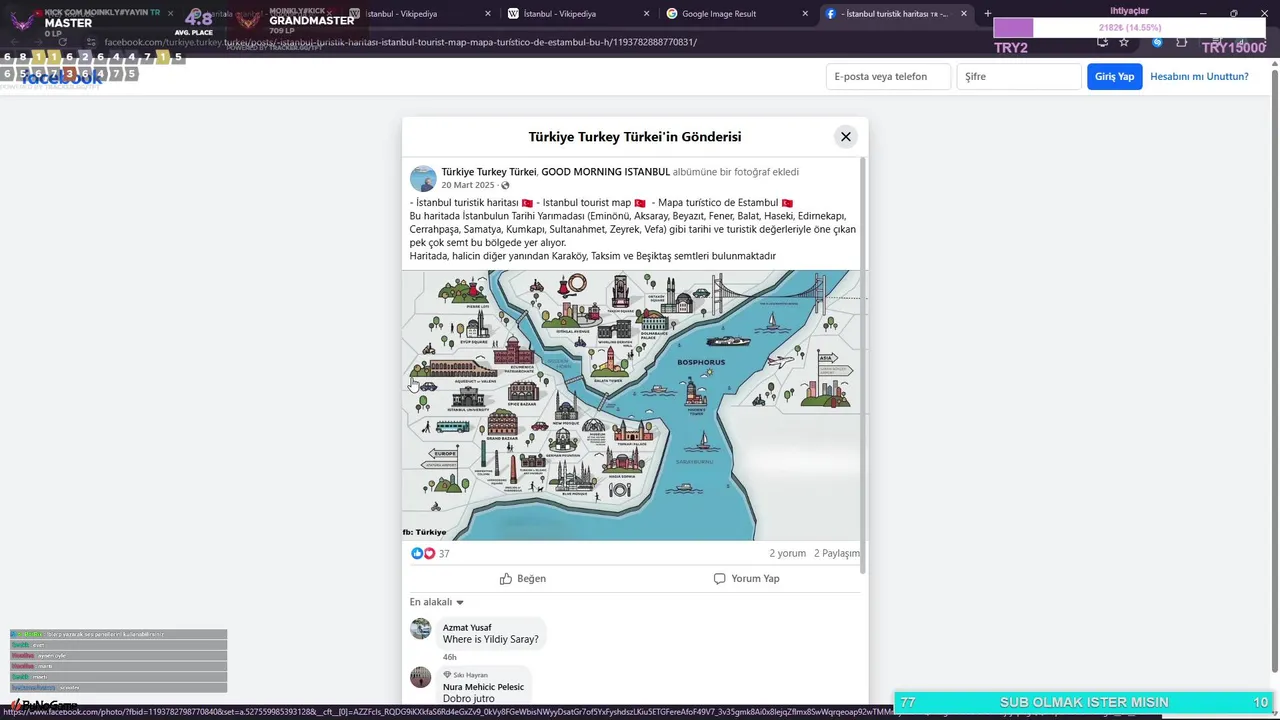Click the 37 reactions count
Viewport: 1280px width, 720px height.
point(444,553)
